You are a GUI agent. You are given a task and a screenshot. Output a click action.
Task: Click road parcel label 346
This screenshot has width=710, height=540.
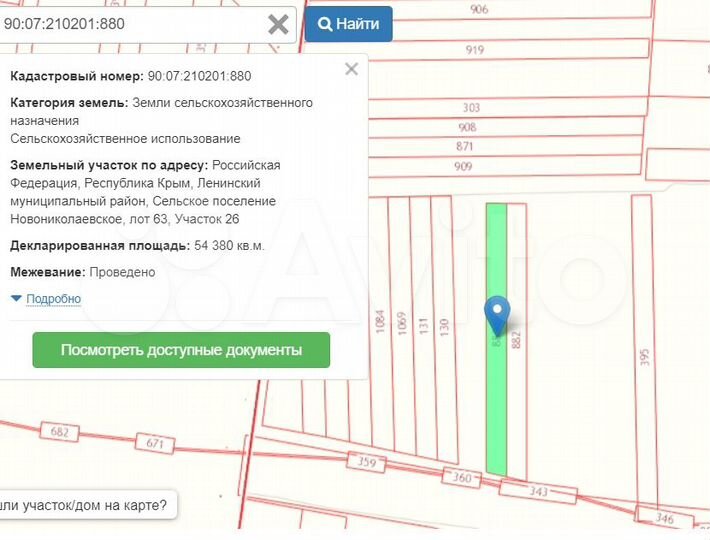pyautogui.click(x=664, y=517)
